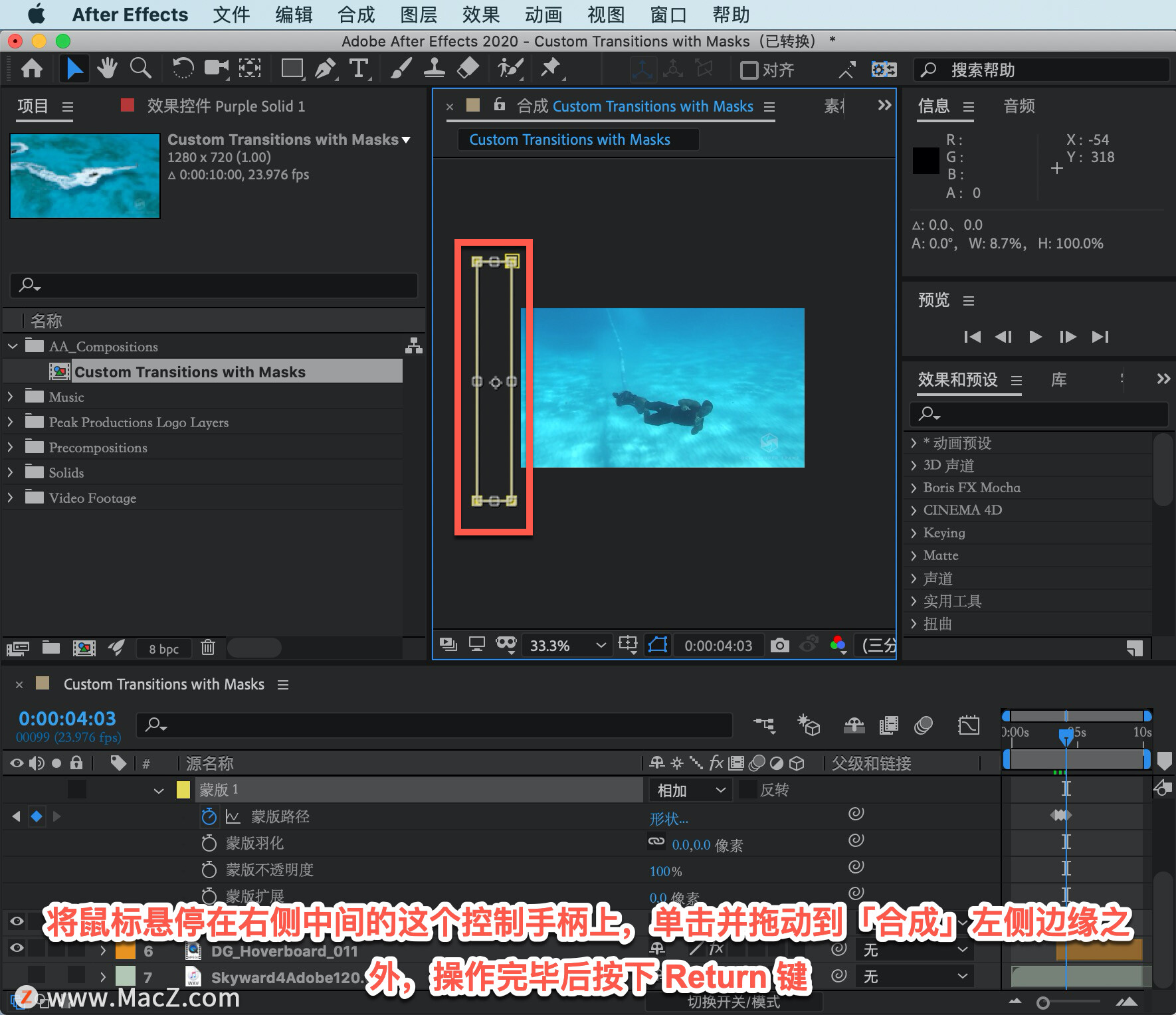The width and height of the screenshot is (1176, 1015).
Task: Create new folder in project panel
Action: coord(51,648)
